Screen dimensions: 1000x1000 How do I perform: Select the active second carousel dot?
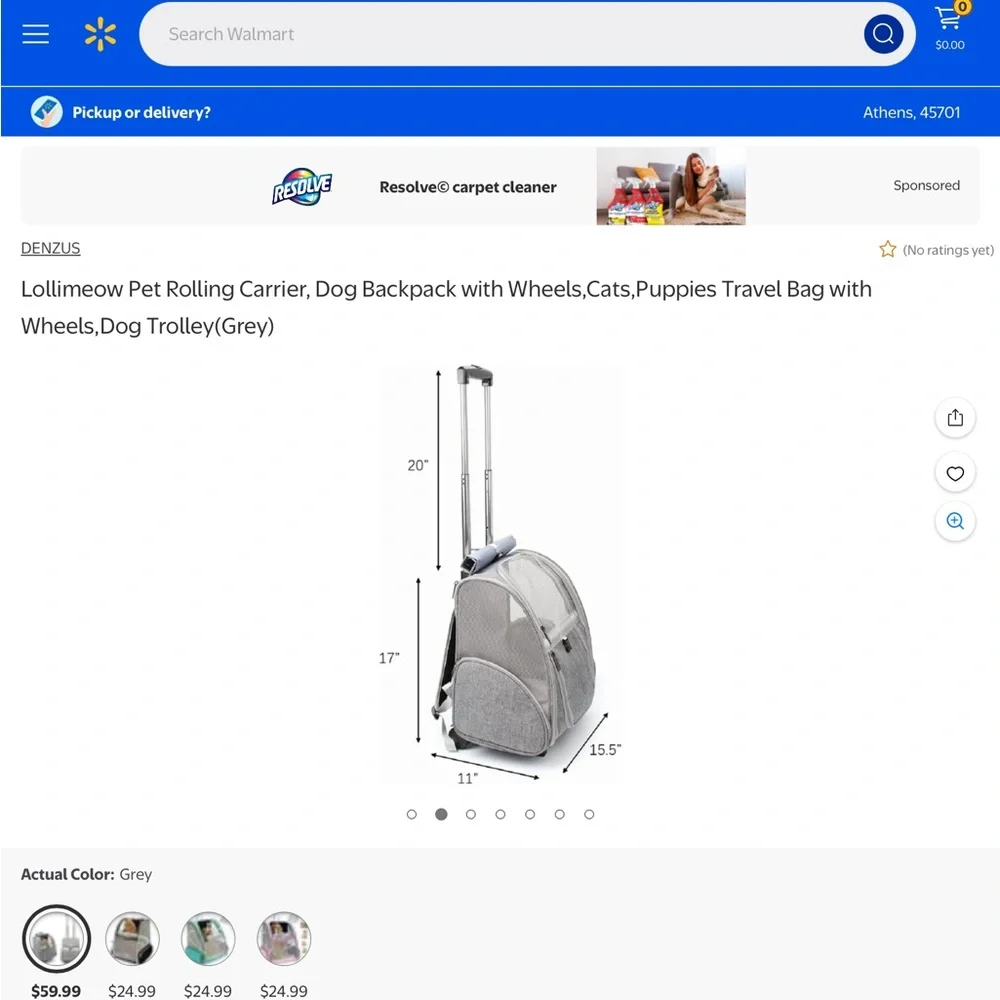tap(441, 814)
